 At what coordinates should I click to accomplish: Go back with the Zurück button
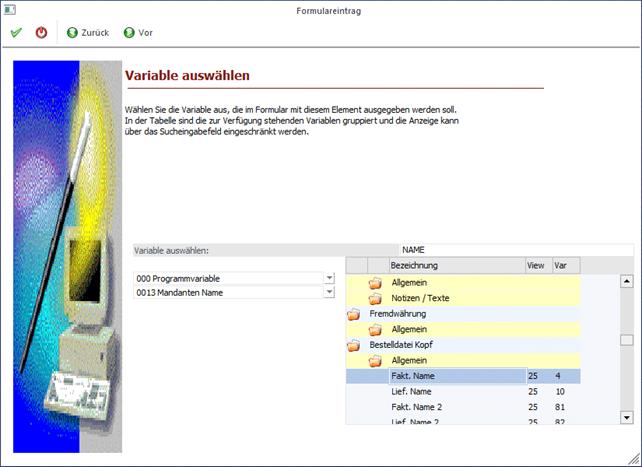point(88,33)
